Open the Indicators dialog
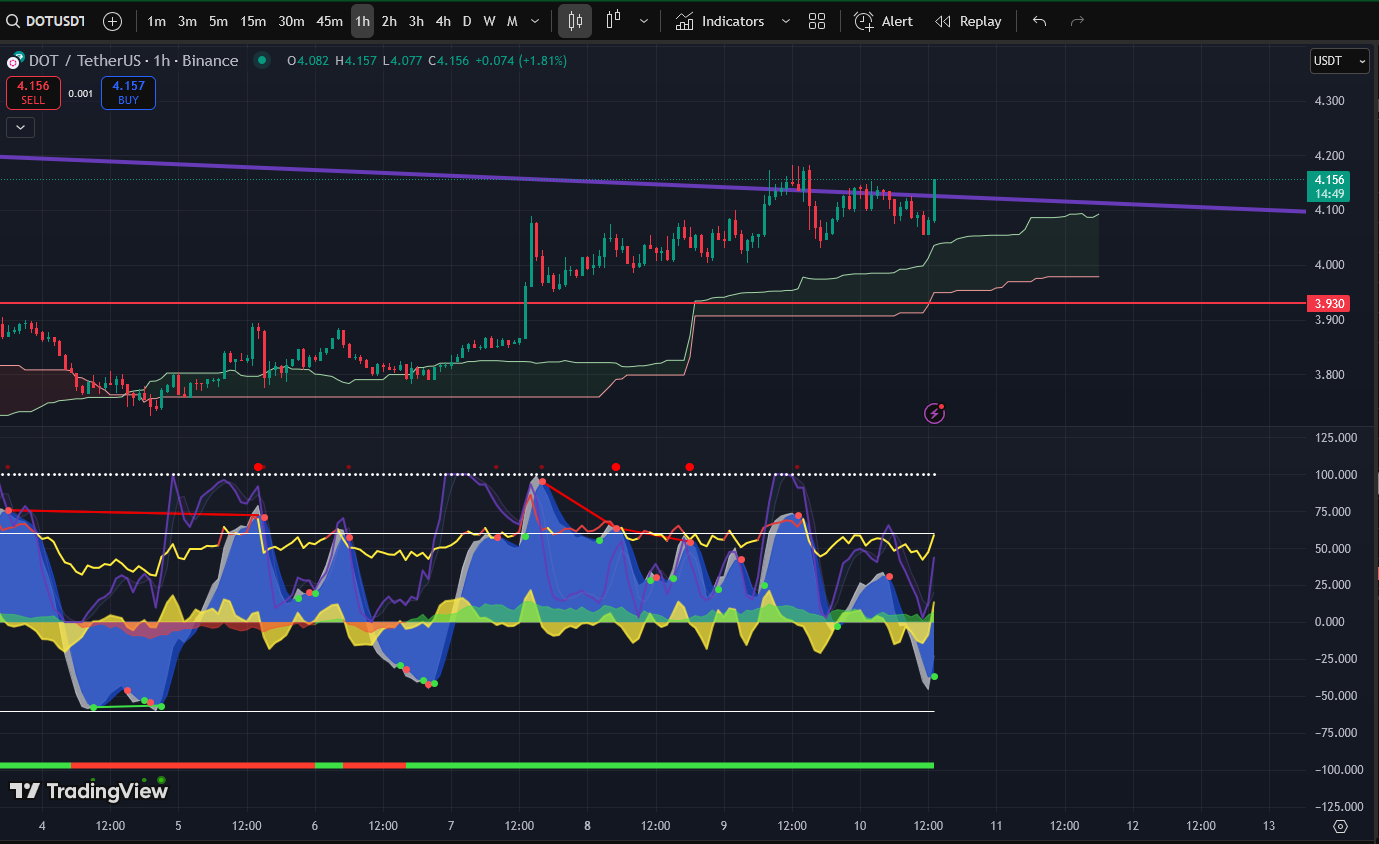Screen dimensions: 1379x844 [x=720, y=21]
